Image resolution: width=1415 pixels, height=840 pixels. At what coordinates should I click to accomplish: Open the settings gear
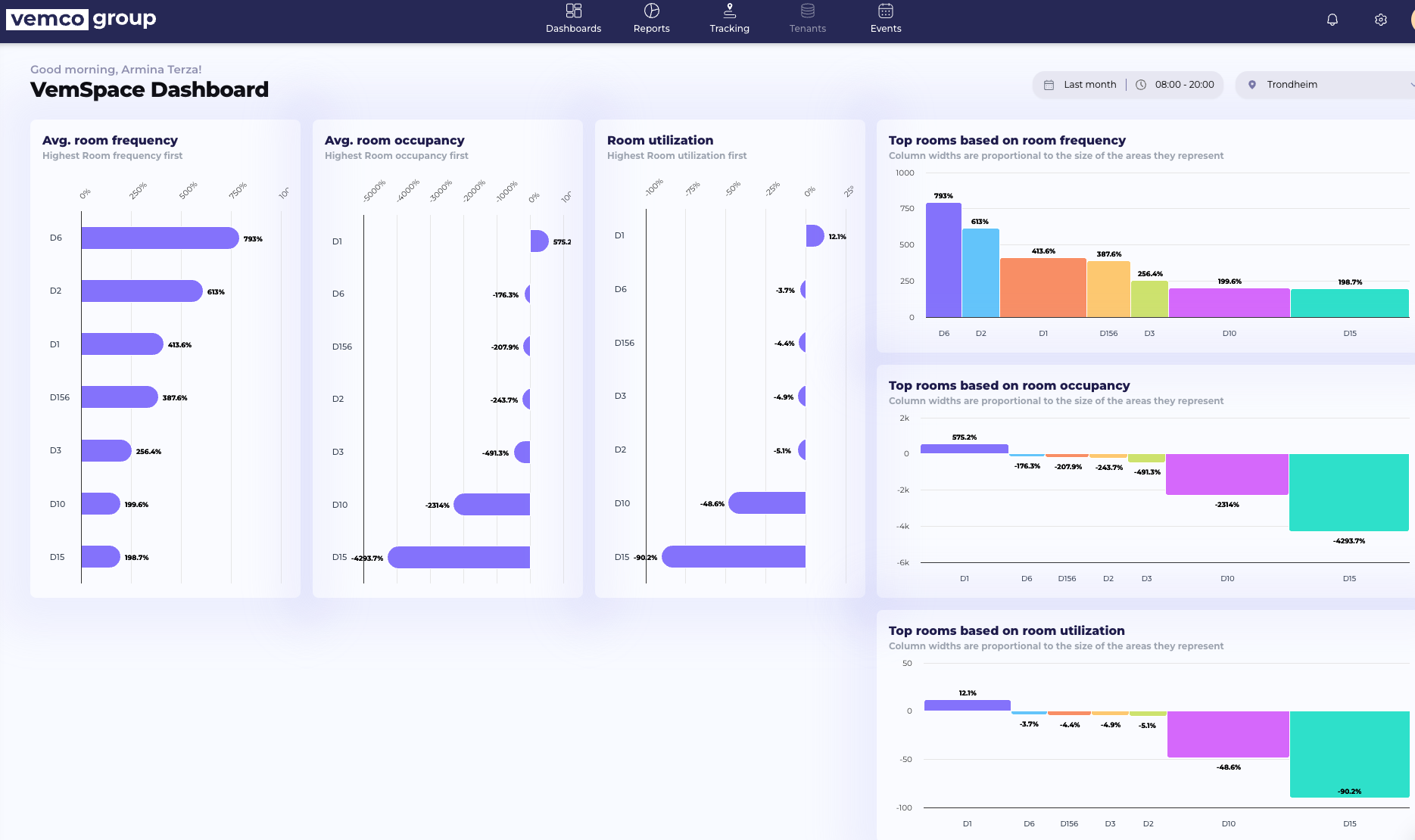1380,20
